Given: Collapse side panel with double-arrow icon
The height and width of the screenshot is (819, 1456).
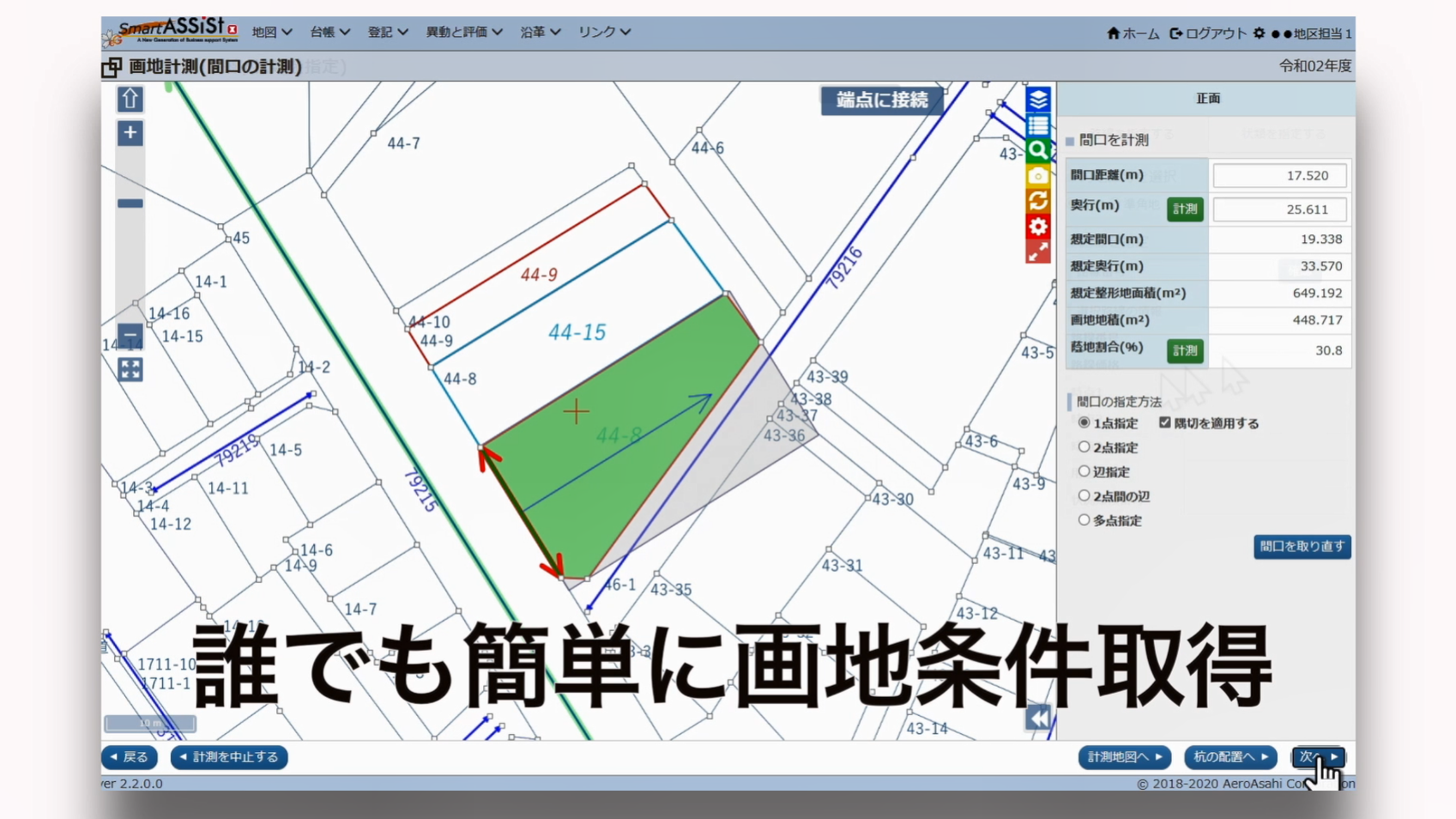Looking at the screenshot, I should point(1038,718).
